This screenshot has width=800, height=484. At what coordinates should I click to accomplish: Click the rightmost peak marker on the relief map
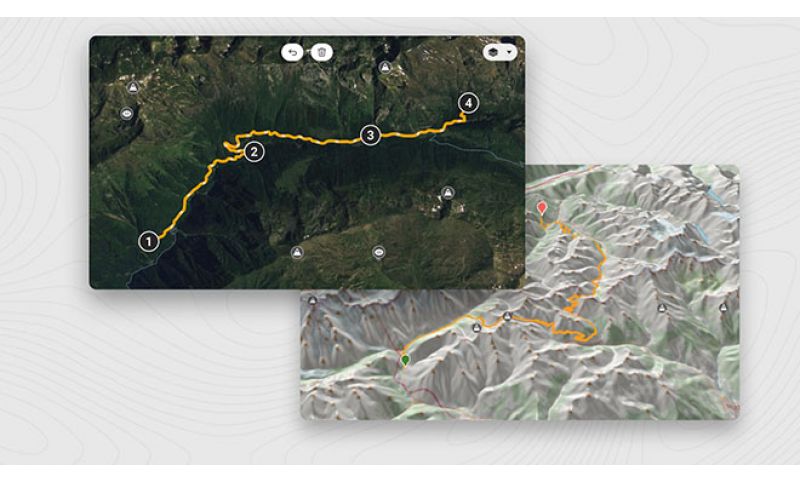pyautogui.click(x=723, y=308)
